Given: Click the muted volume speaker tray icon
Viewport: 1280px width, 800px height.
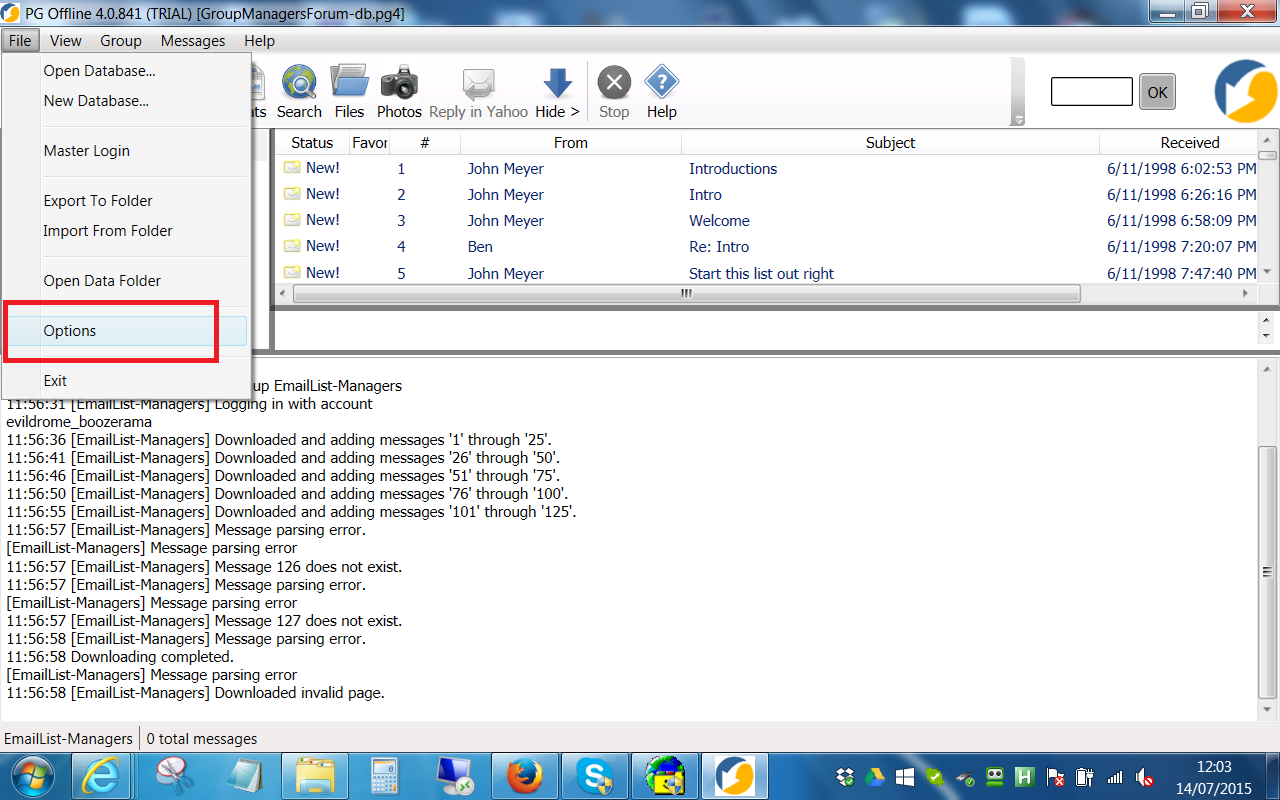Looking at the screenshot, I should pos(1146,777).
